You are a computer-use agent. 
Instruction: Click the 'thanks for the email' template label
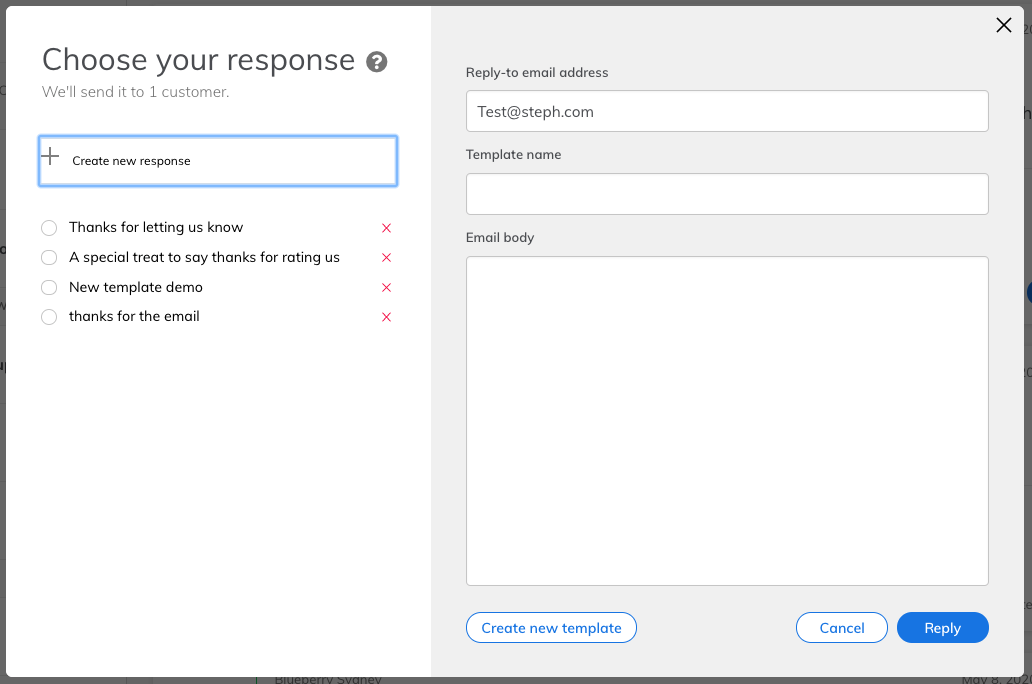(x=134, y=317)
